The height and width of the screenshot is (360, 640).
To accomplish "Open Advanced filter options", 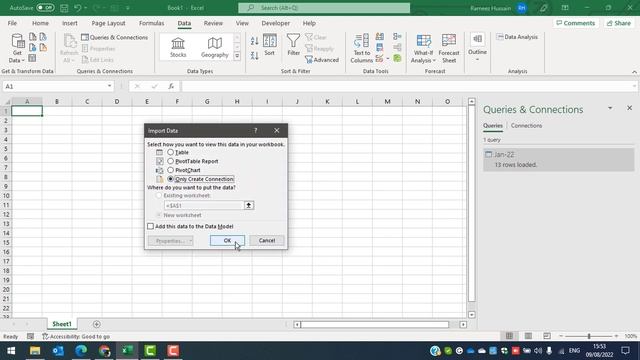I will point(322,60).
